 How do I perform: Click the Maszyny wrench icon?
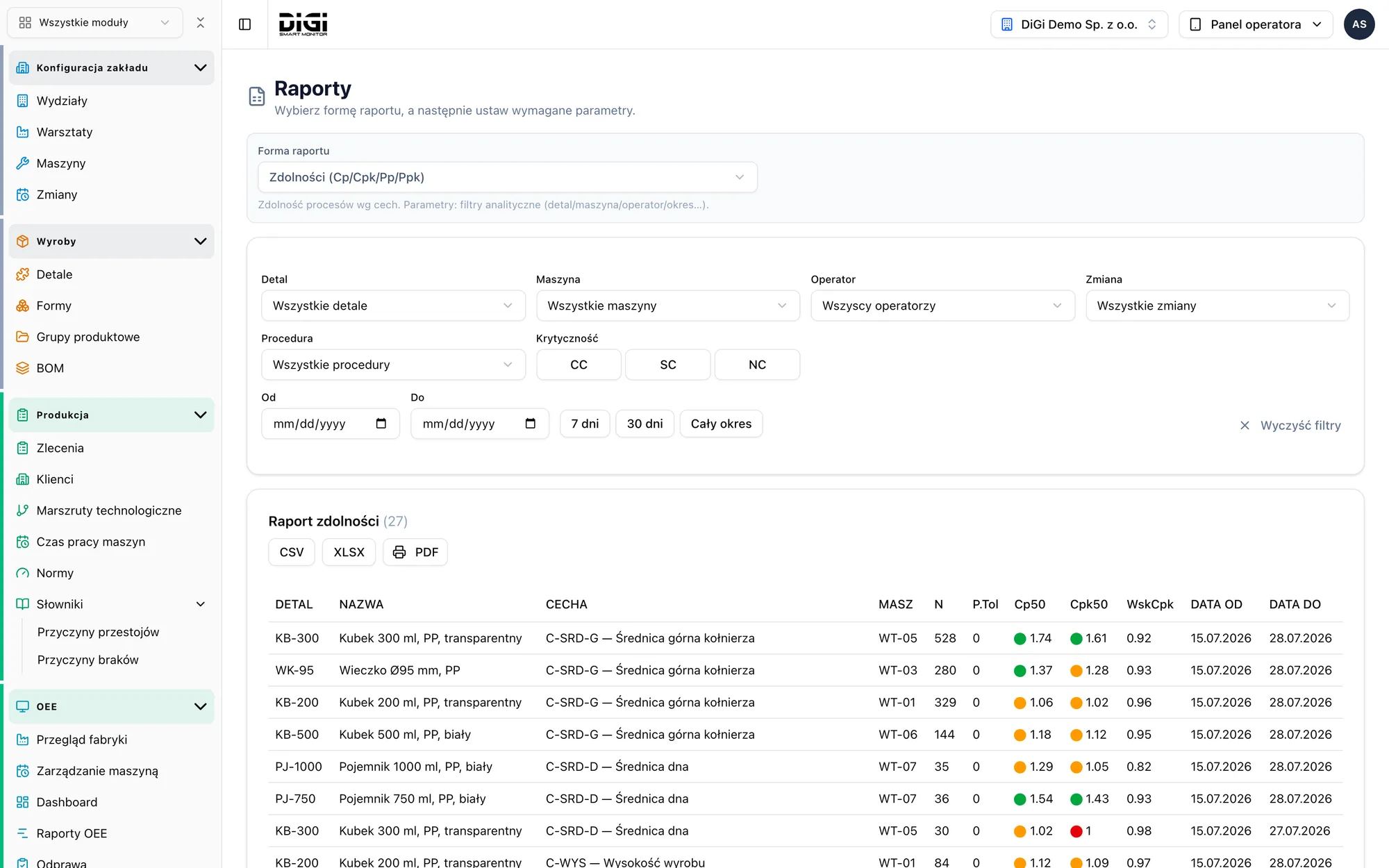(x=23, y=163)
